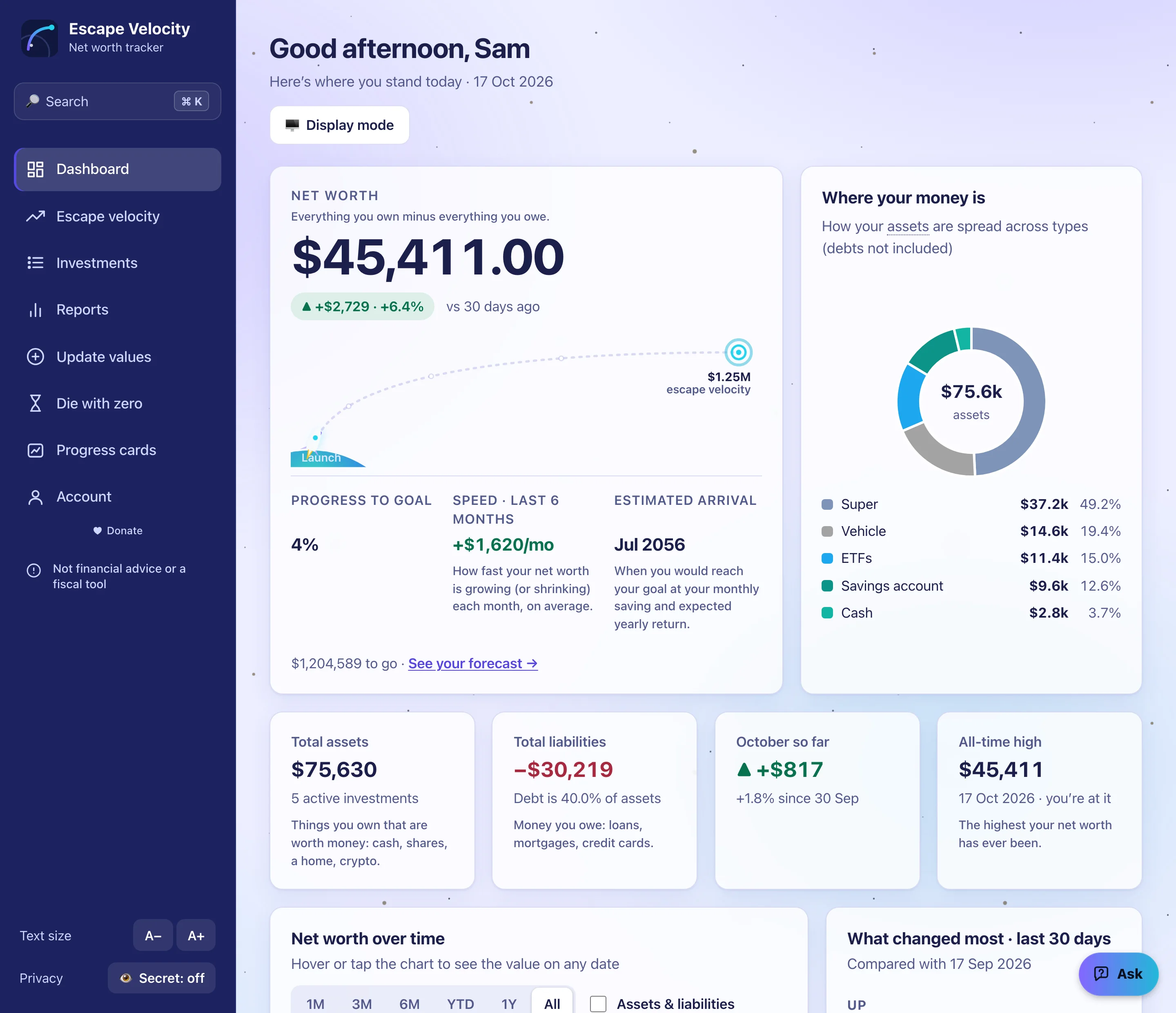Image resolution: width=1176 pixels, height=1013 pixels.
Task: Select the 1M time range tab
Action: (316, 1004)
